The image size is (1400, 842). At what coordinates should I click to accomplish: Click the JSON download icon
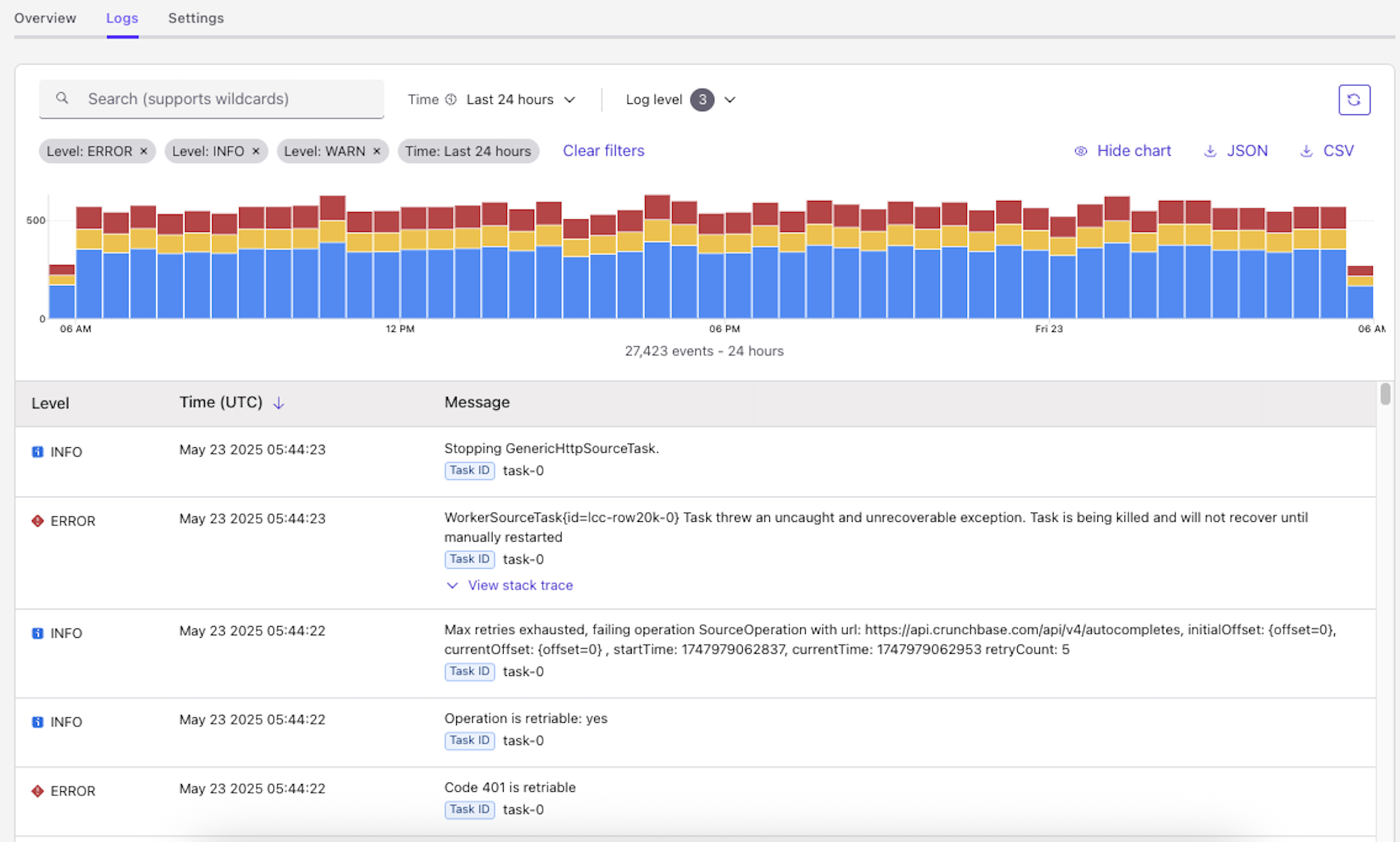(x=1210, y=151)
